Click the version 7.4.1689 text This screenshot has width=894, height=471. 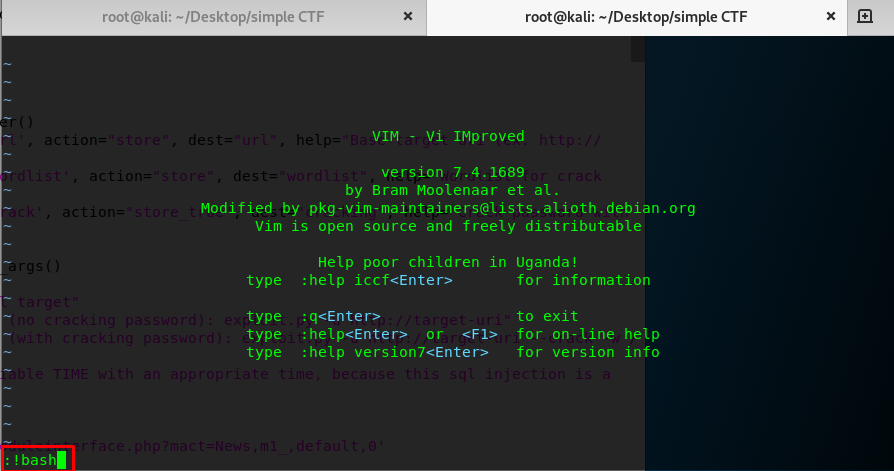[x=453, y=172]
